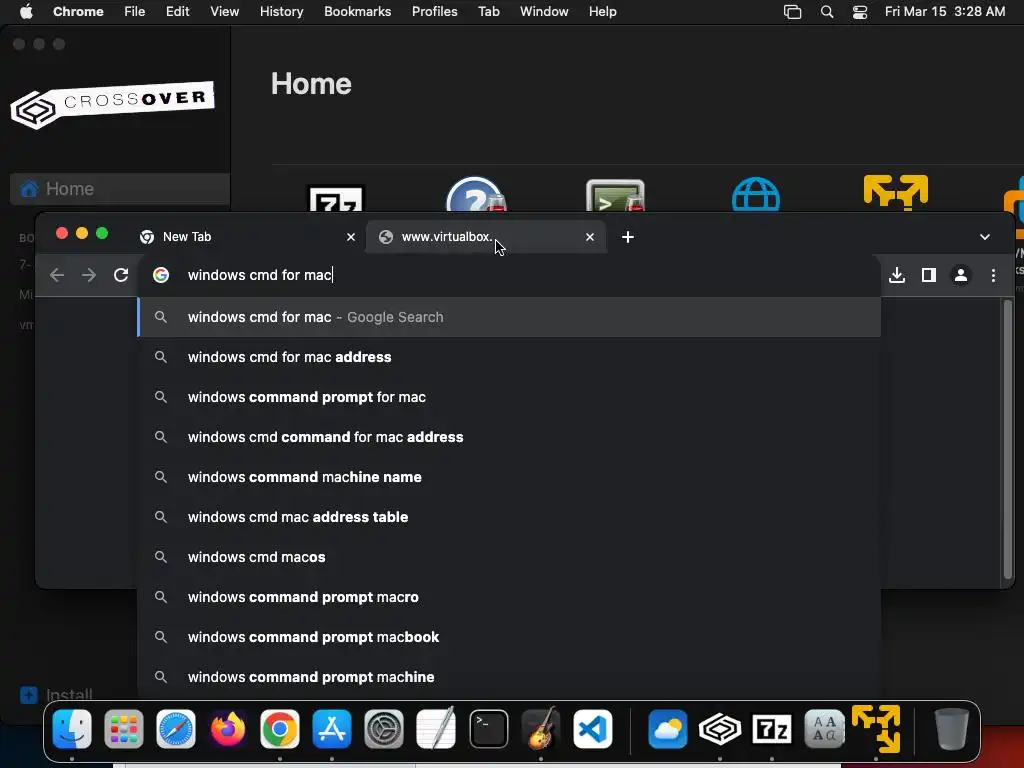The image size is (1024, 768).
Task: Open the Window menu
Action: (544, 12)
